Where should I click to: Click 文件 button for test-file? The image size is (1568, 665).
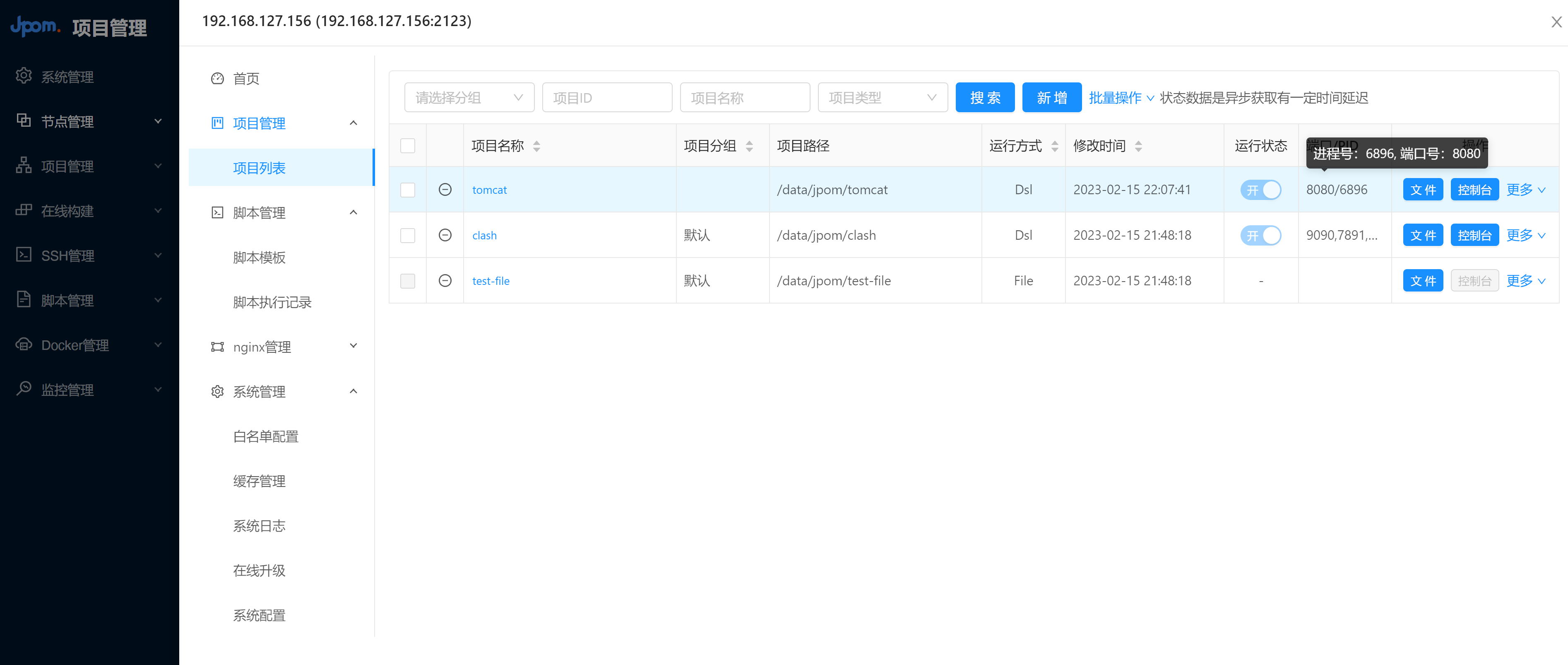(1423, 280)
